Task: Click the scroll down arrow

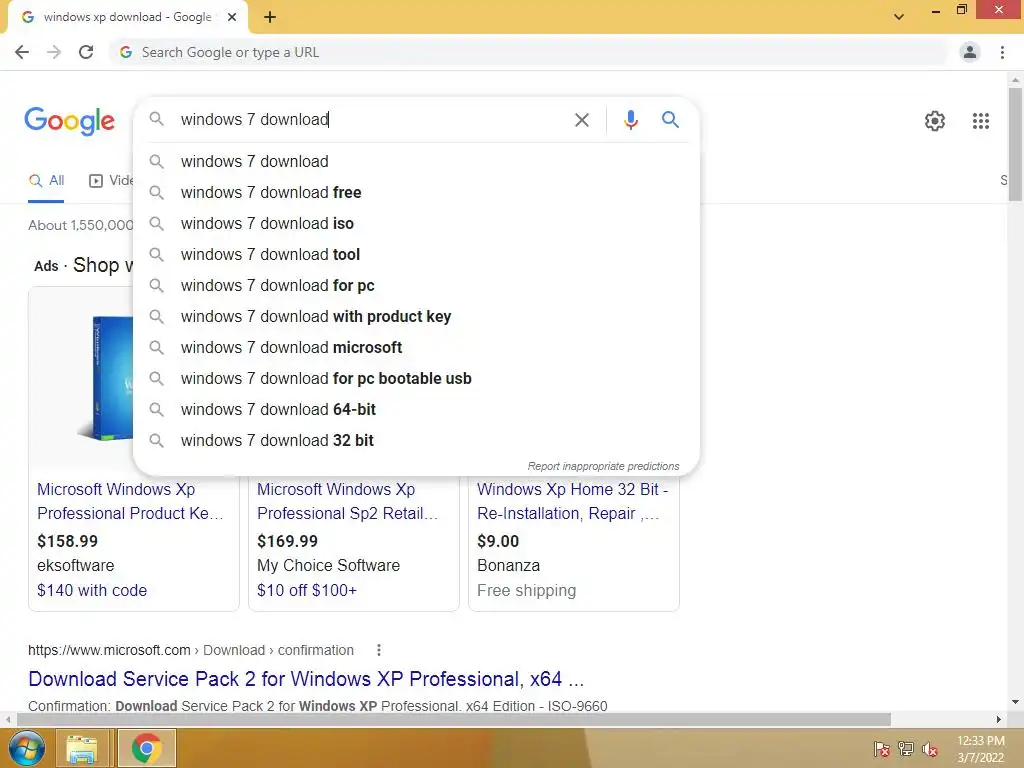Action: pos(1015,703)
